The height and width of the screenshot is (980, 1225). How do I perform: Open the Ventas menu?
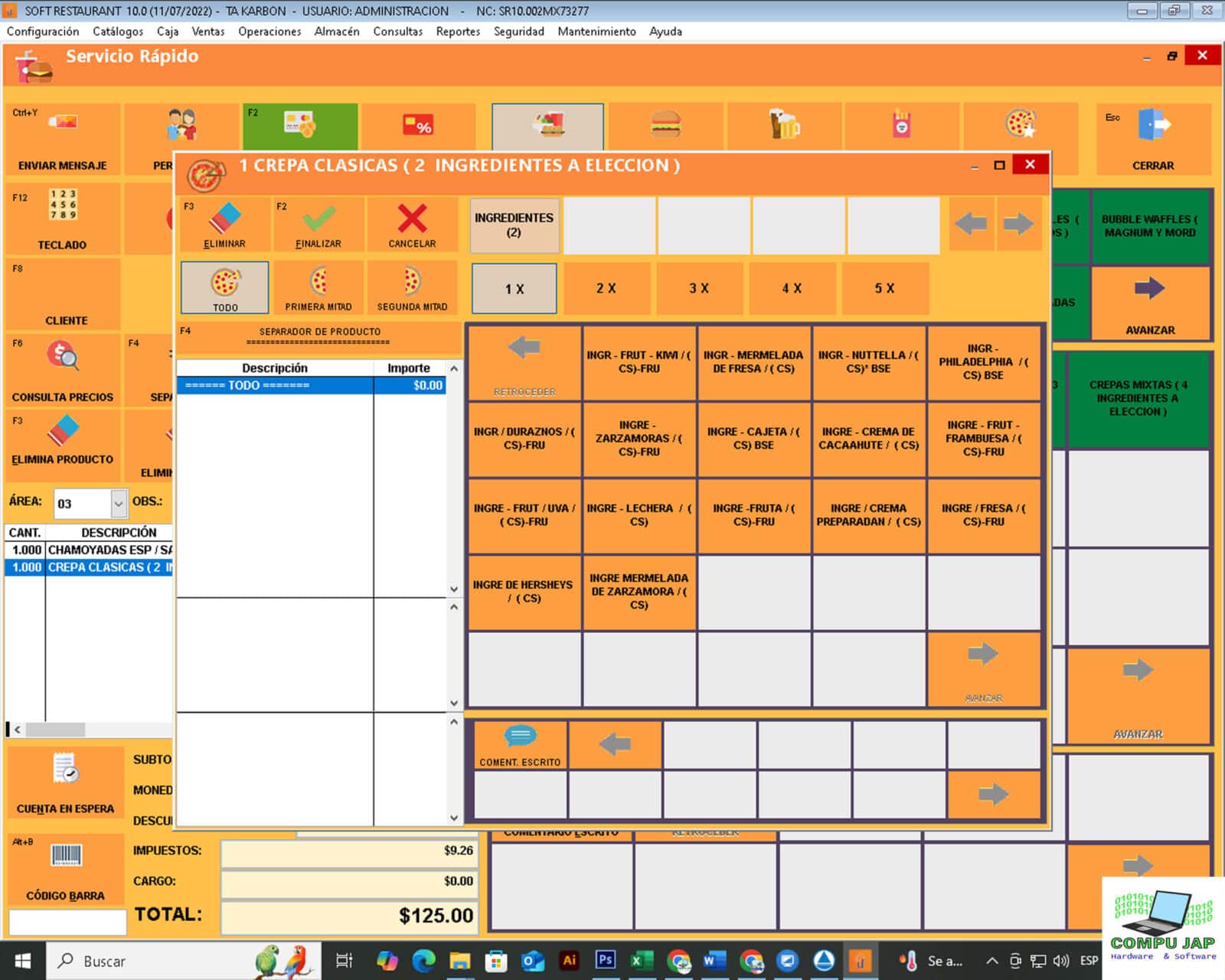(x=208, y=31)
